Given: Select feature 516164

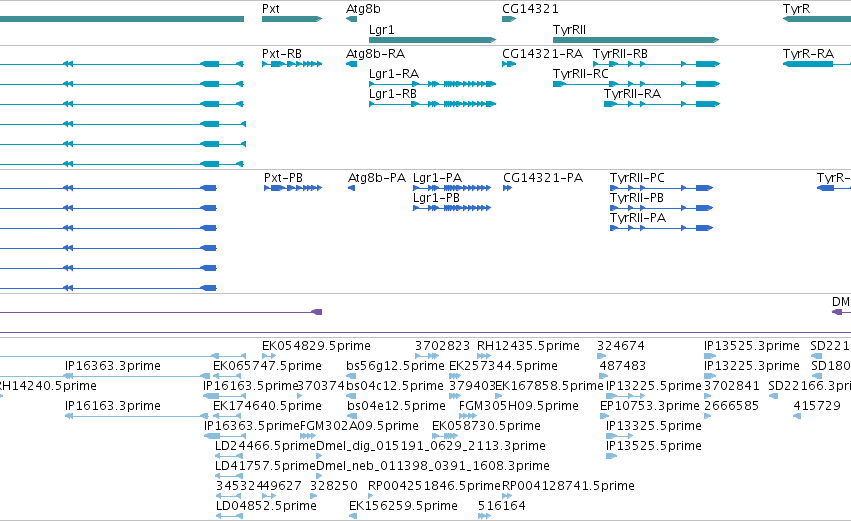Looking at the screenshot, I should (502, 506).
